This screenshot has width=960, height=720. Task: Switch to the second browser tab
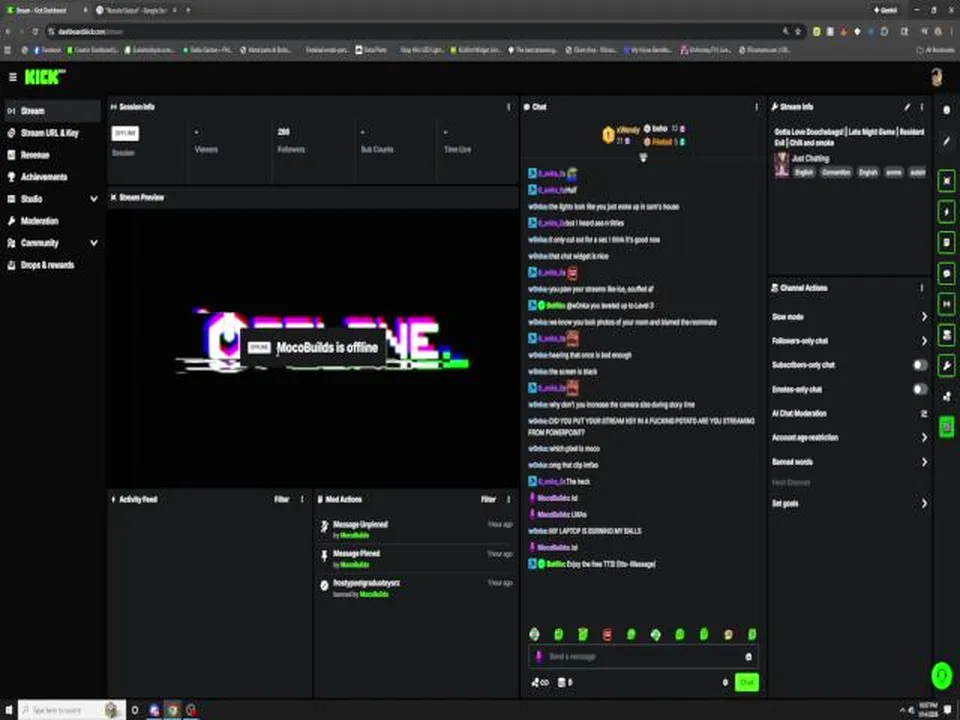coord(137,10)
